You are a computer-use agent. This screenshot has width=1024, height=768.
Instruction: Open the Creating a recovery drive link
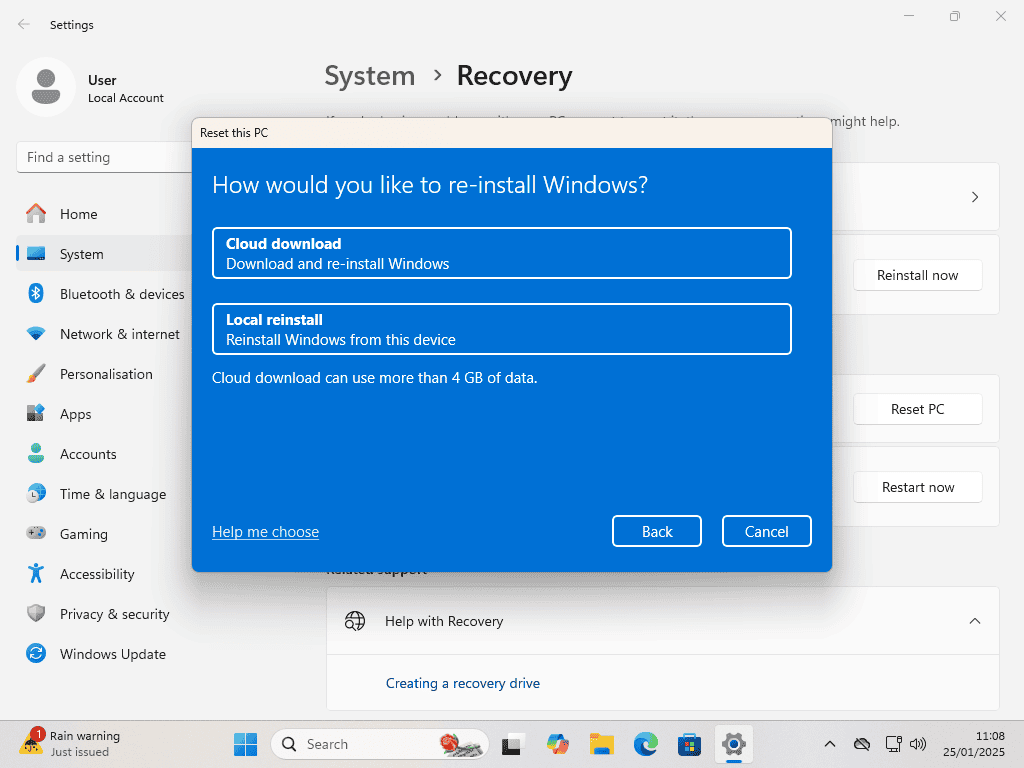point(462,683)
